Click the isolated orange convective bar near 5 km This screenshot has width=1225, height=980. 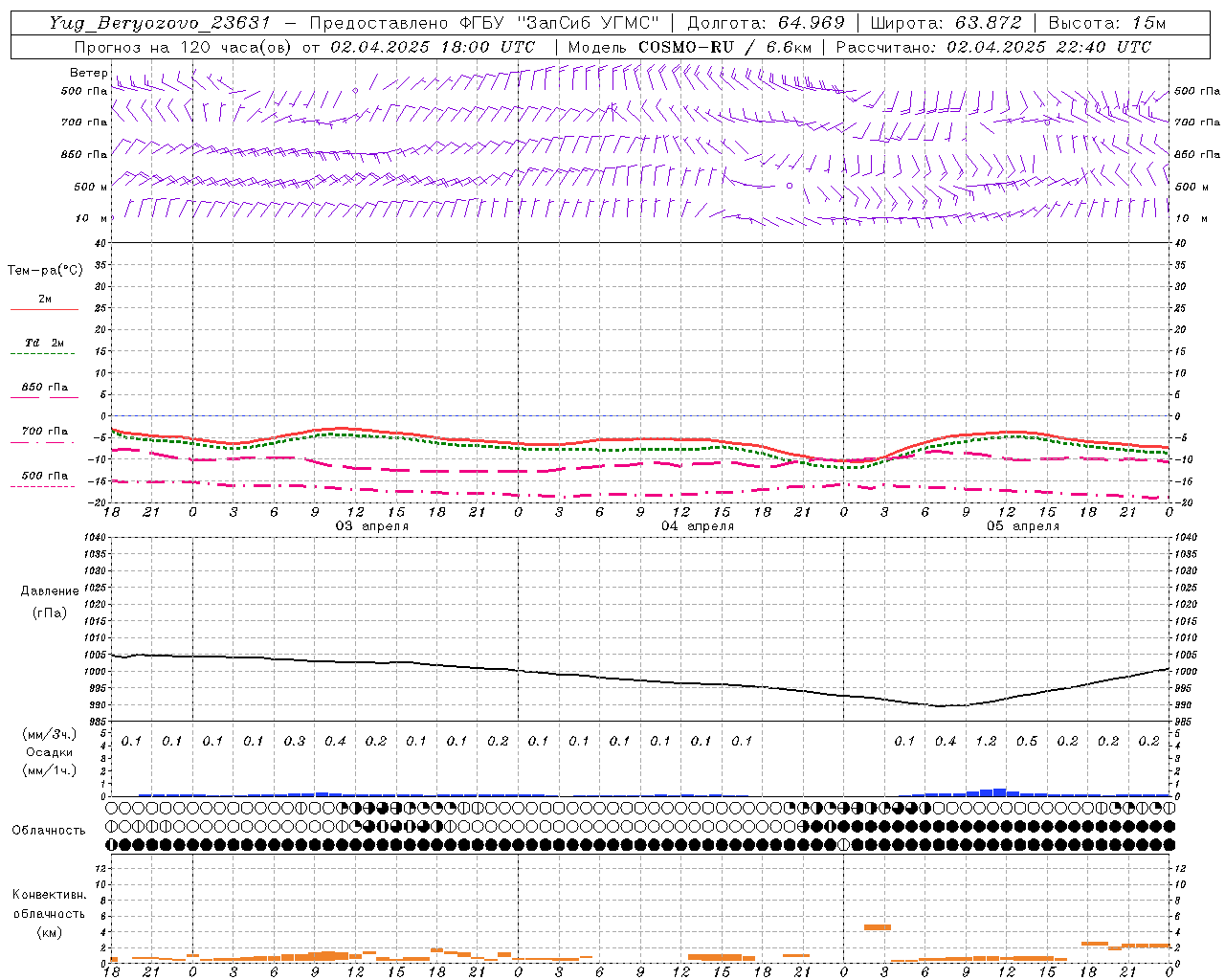(x=878, y=926)
